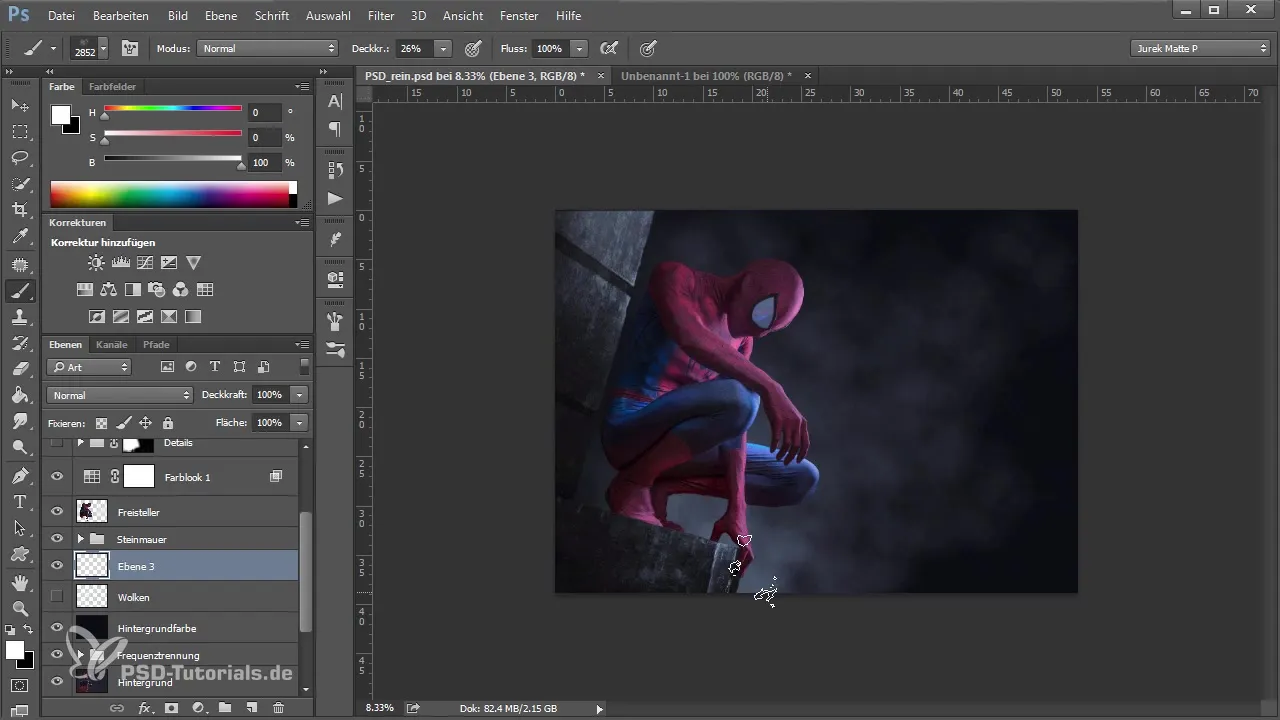Switch to the Pfade tab
The width and height of the screenshot is (1280, 720).
click(x=156, y=345)
